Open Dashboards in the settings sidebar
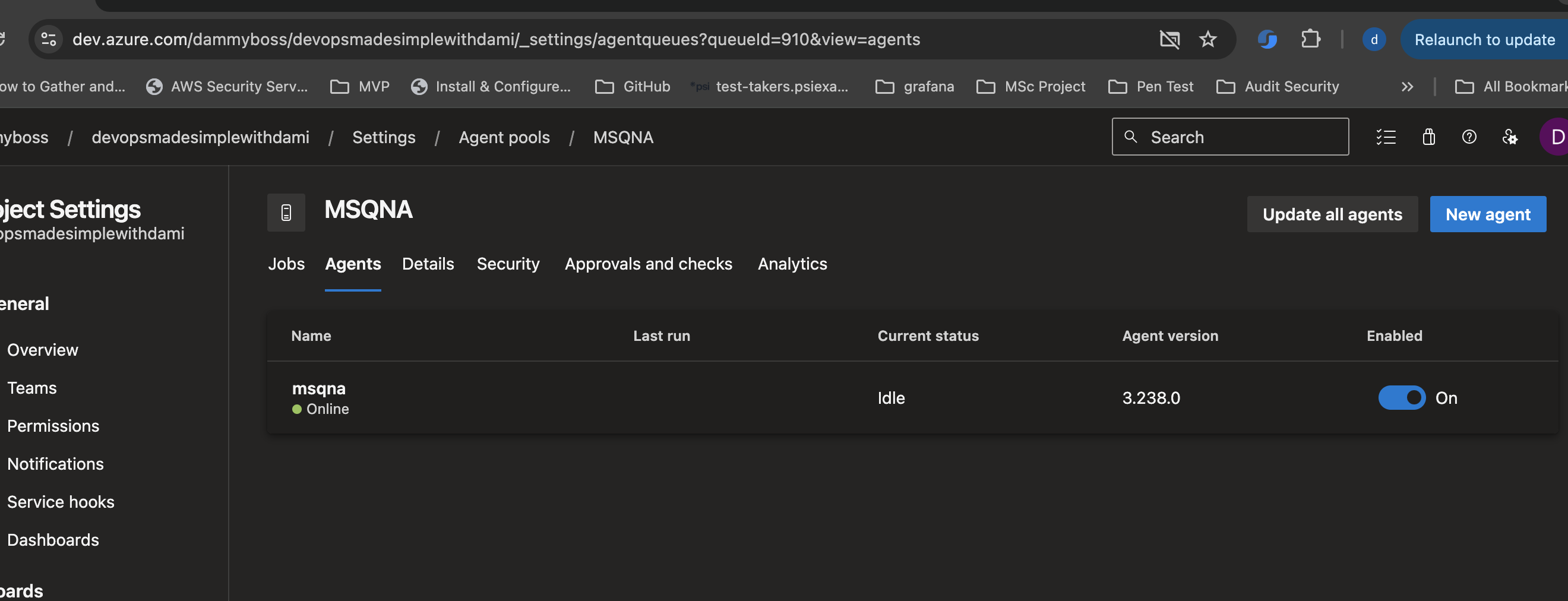This screenshot has width=1568, height=601. pyautogui.click(x=53, y=539)
